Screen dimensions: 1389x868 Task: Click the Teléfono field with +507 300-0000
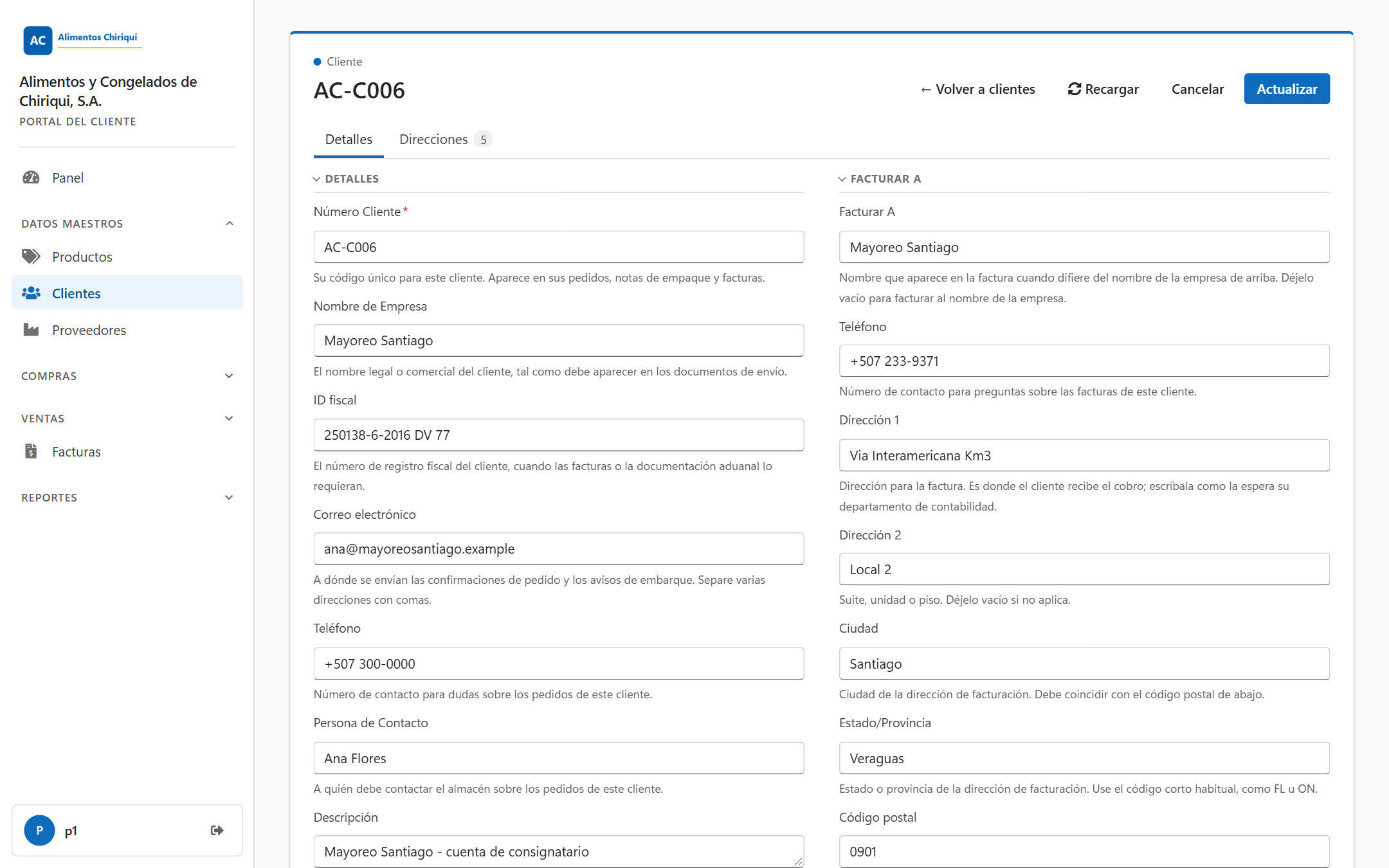click(558, 664)
